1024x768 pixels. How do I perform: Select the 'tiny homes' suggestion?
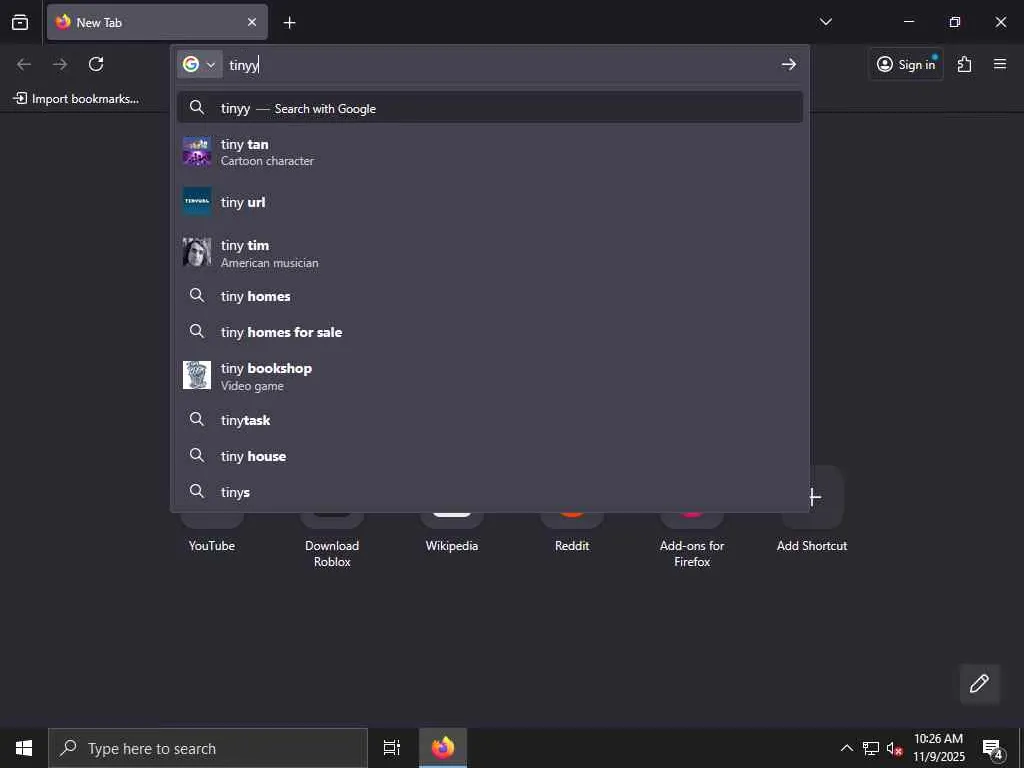coord(490,296)
